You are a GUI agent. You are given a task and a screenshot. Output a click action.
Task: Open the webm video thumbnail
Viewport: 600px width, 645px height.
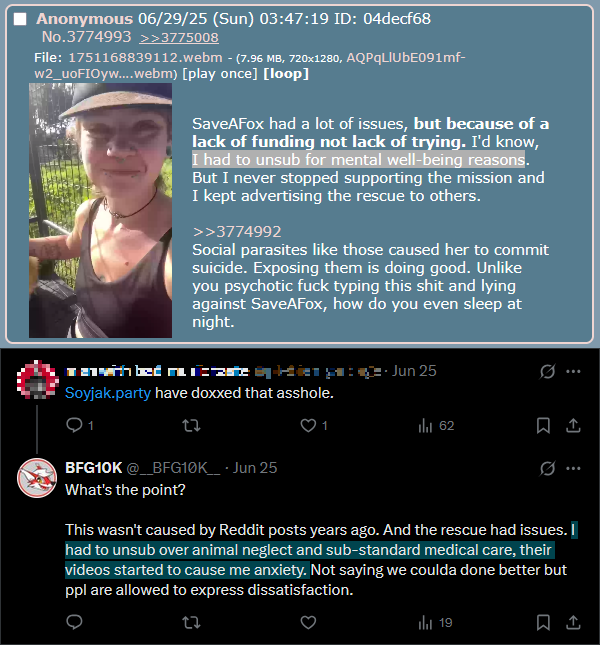click(100, 210)
